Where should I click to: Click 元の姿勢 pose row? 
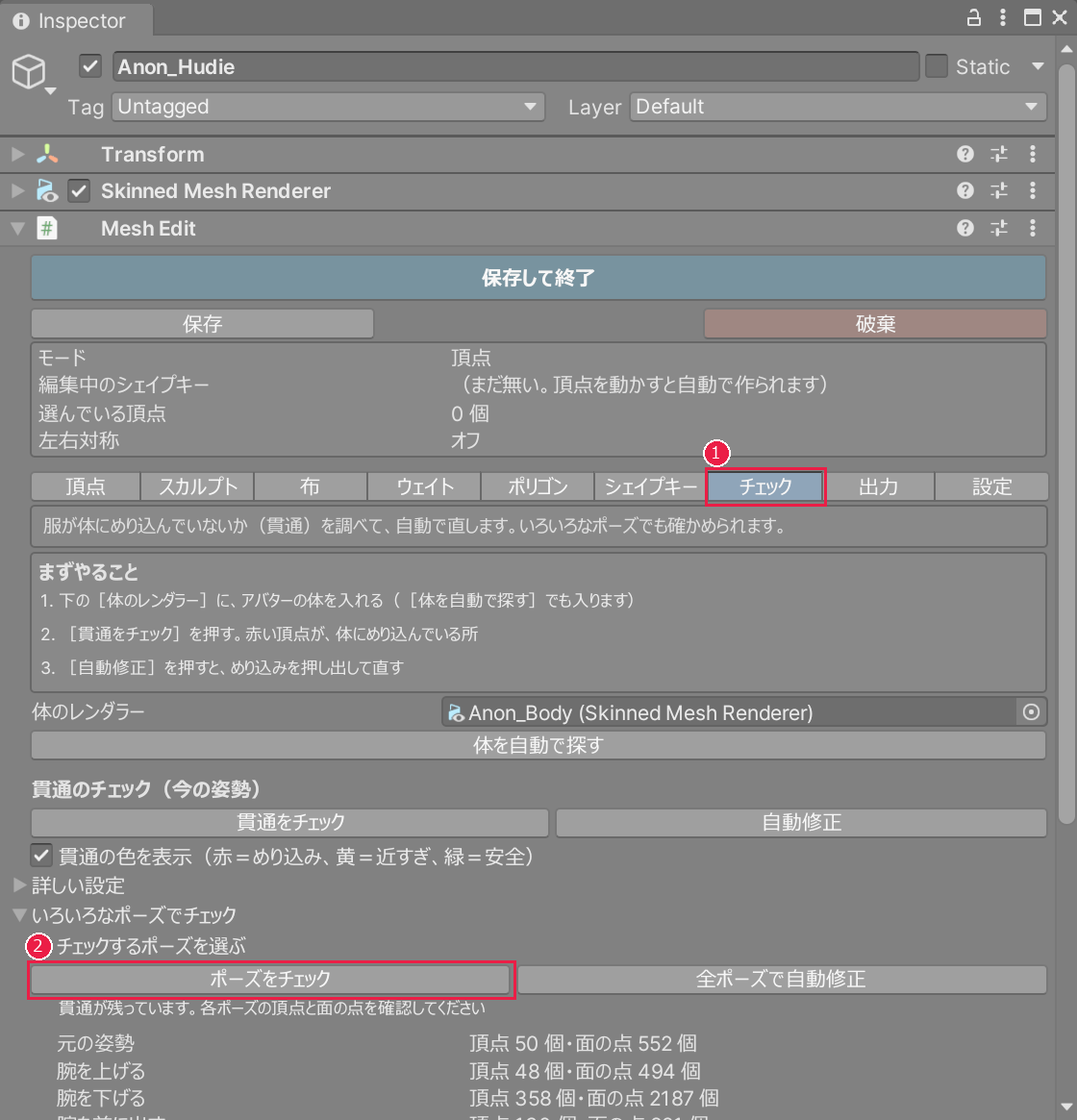377,1043
